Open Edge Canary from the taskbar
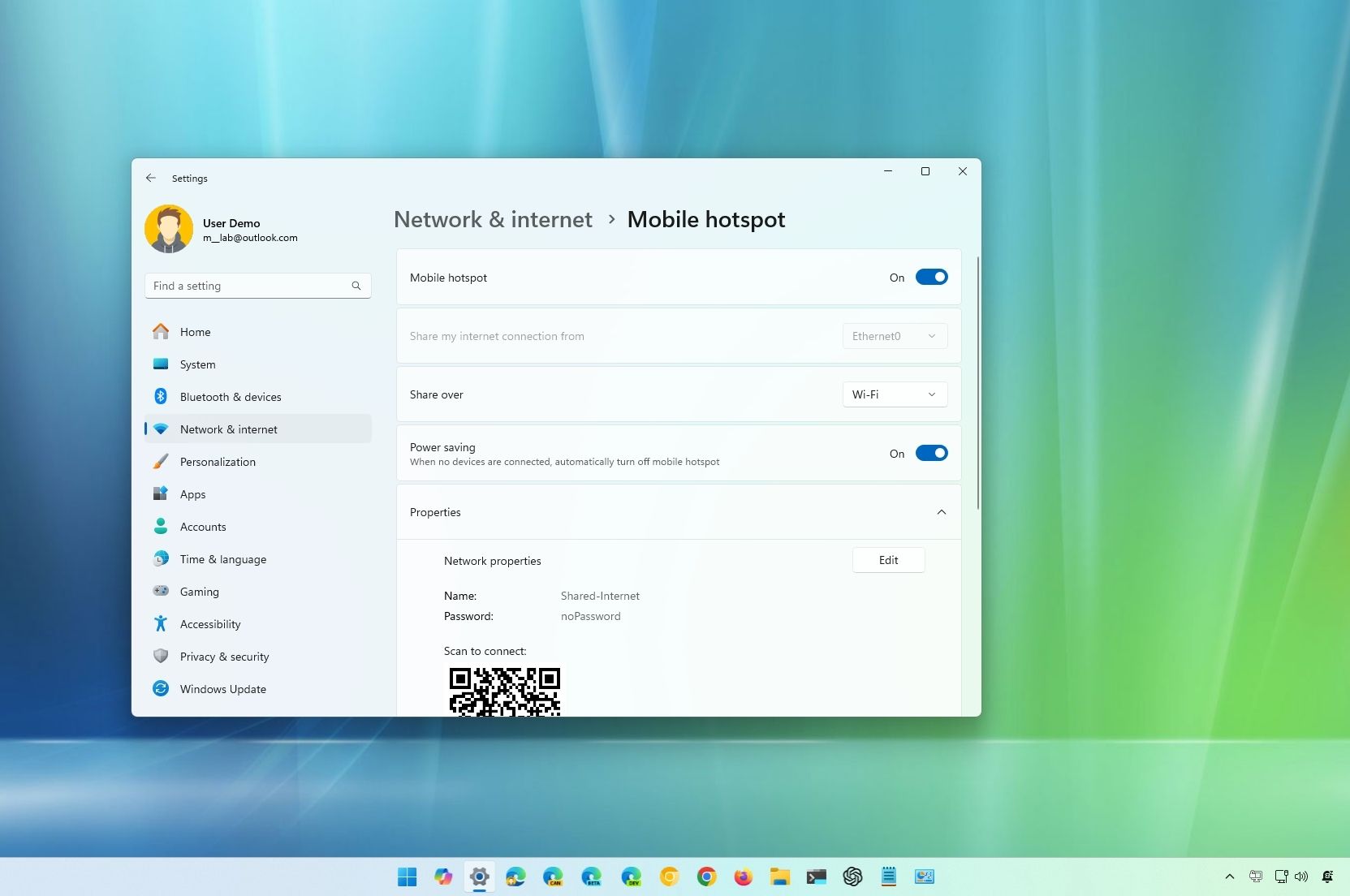 pyautogui.click(x=553, y=877)
